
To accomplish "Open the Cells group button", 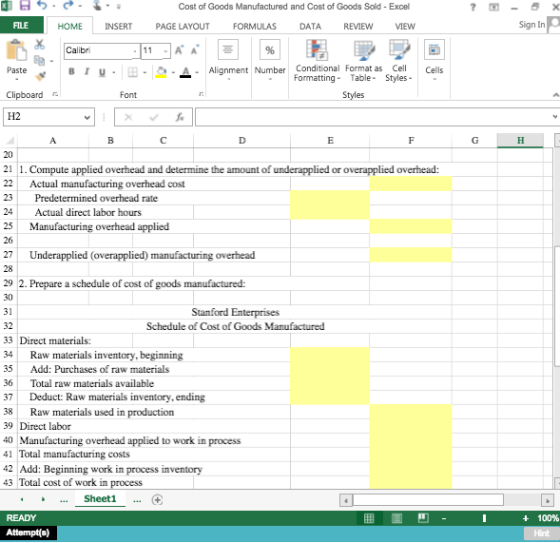I will [x=434, y=59].
